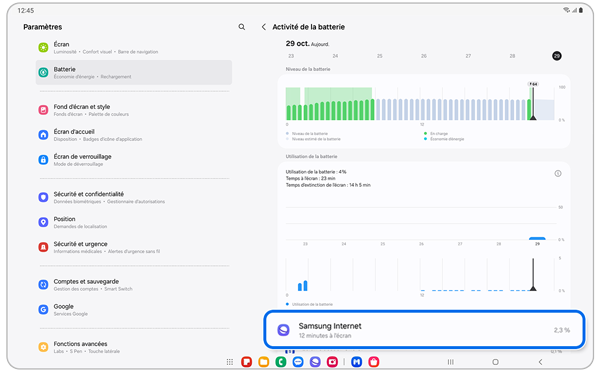Click the Position icon
Image resolution: width=600 pixels, height=371 pixels.
point(43,222)
